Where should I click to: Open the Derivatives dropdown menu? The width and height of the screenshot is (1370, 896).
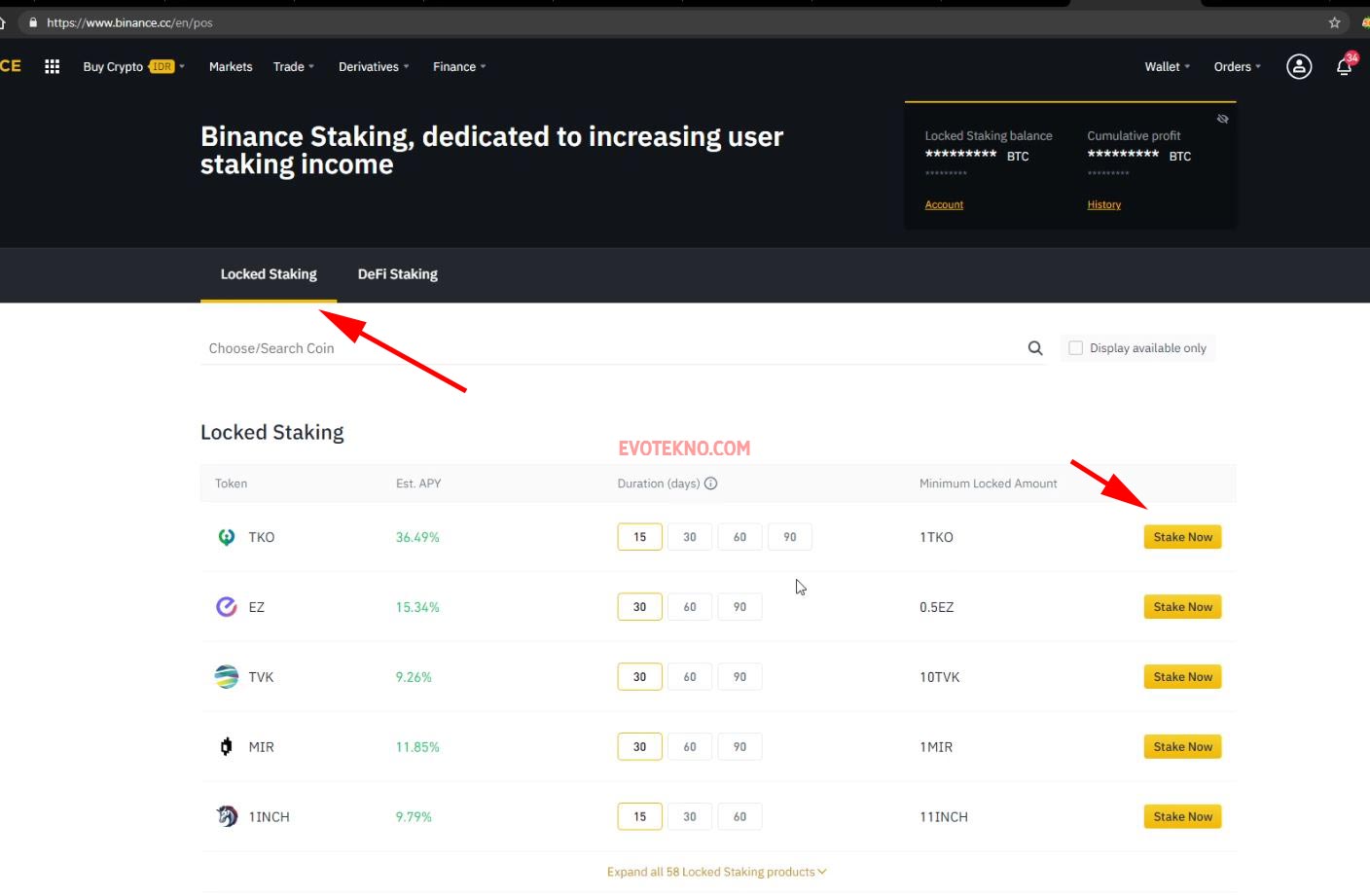(x=374, y=66)
